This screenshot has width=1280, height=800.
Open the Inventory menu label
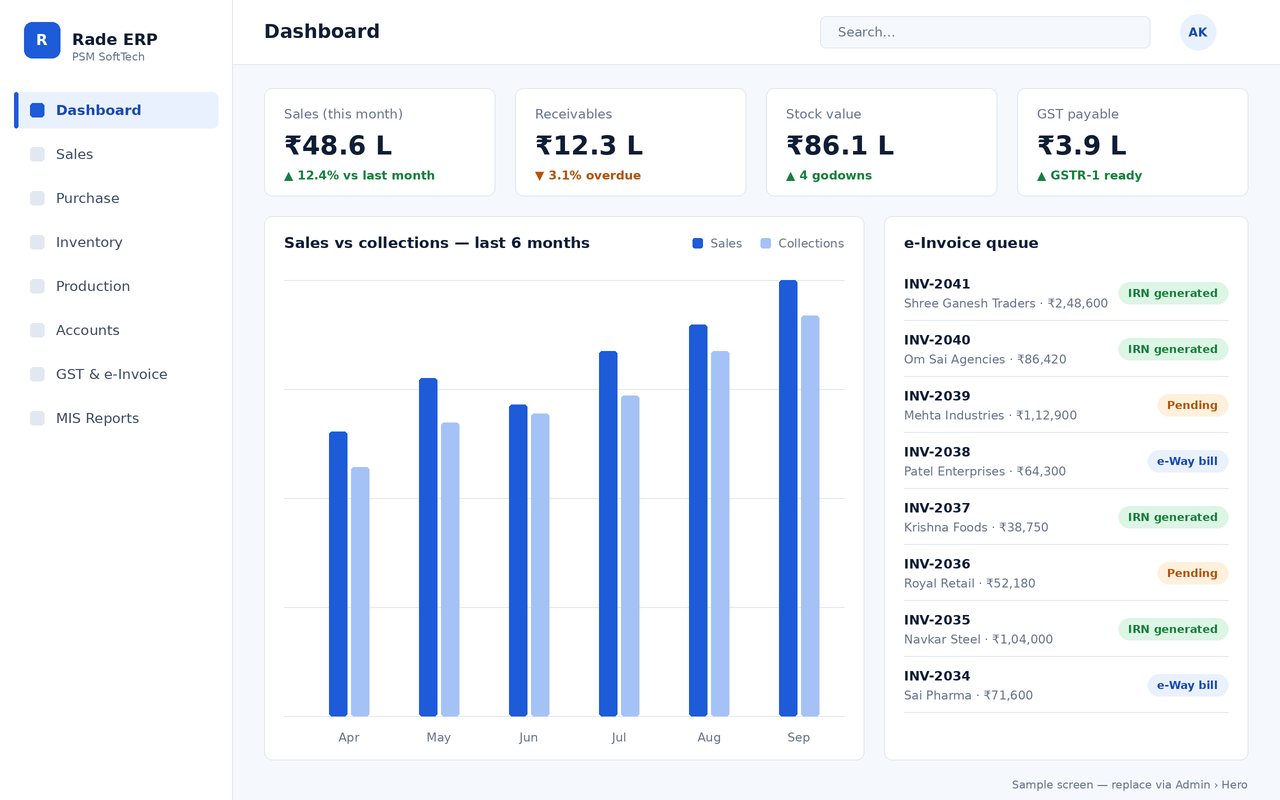[x=89, y=242]
